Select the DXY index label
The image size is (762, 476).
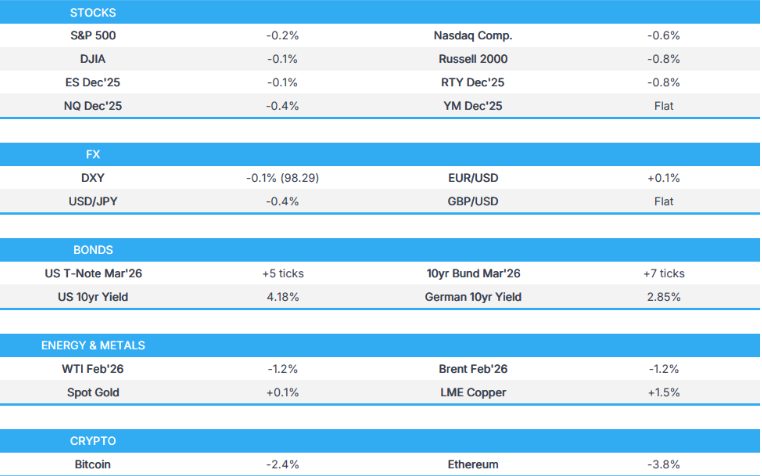point(93,178)
